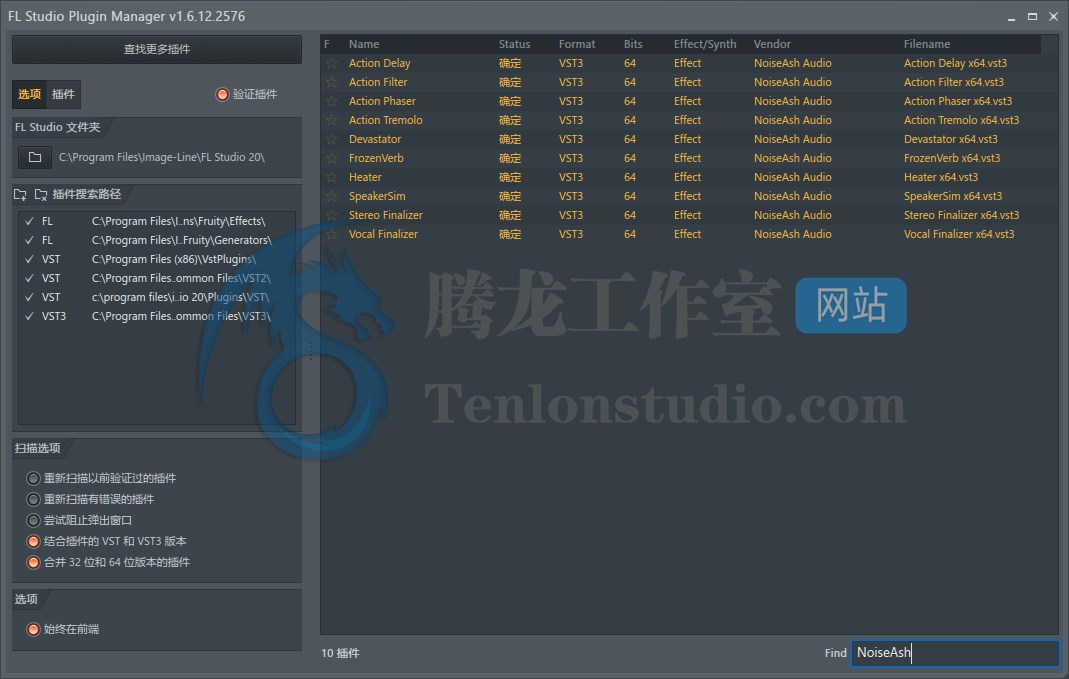Select the 选项 tab
1069x679 pixels.
[30, 95]
